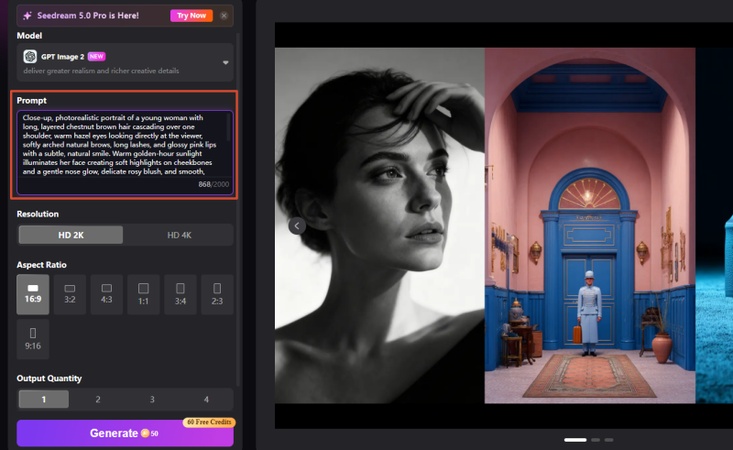Click the Generate button

pyautogui.click(x=125, y=433)
